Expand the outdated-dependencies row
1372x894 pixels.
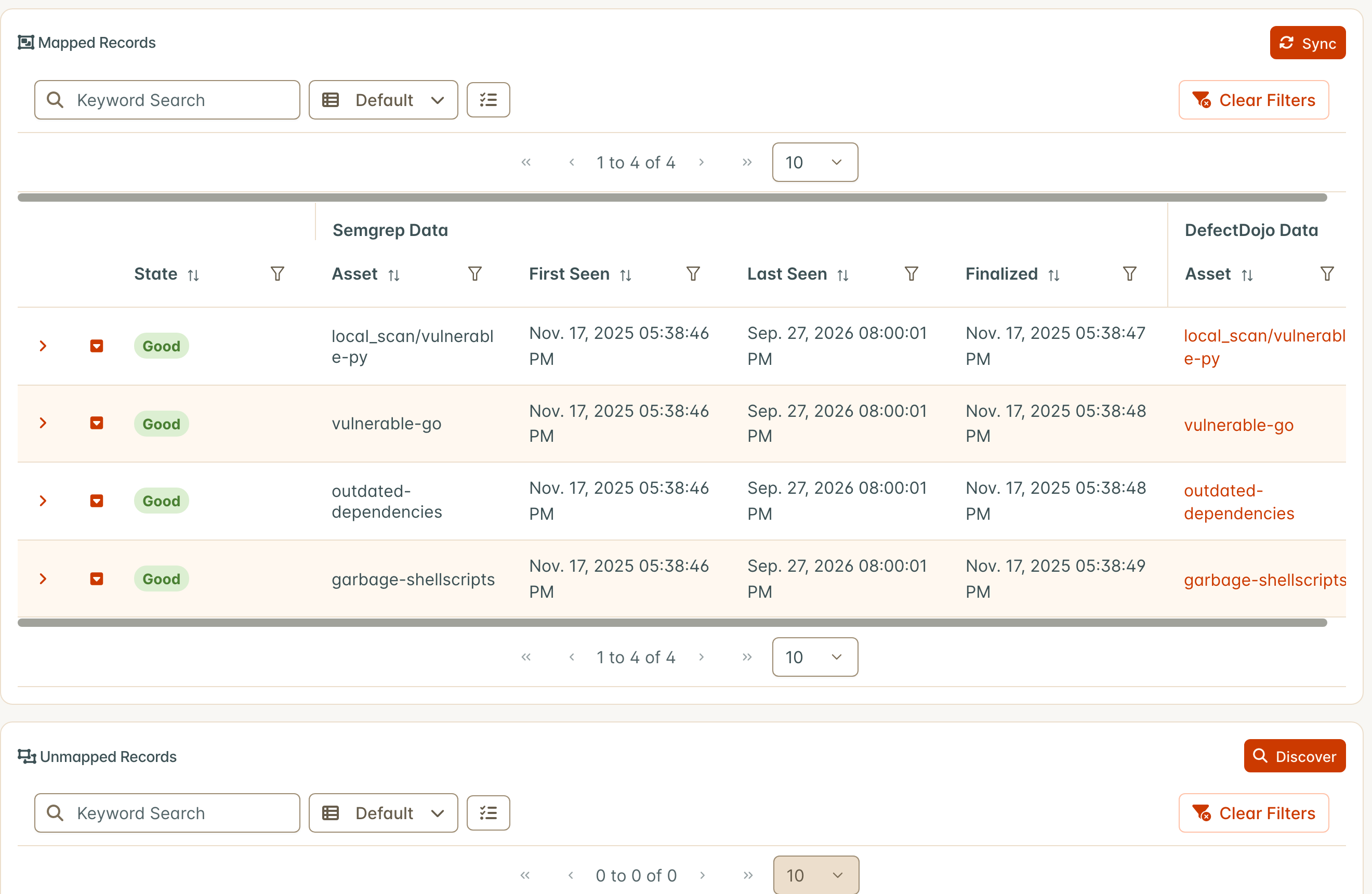pos(43,501)
